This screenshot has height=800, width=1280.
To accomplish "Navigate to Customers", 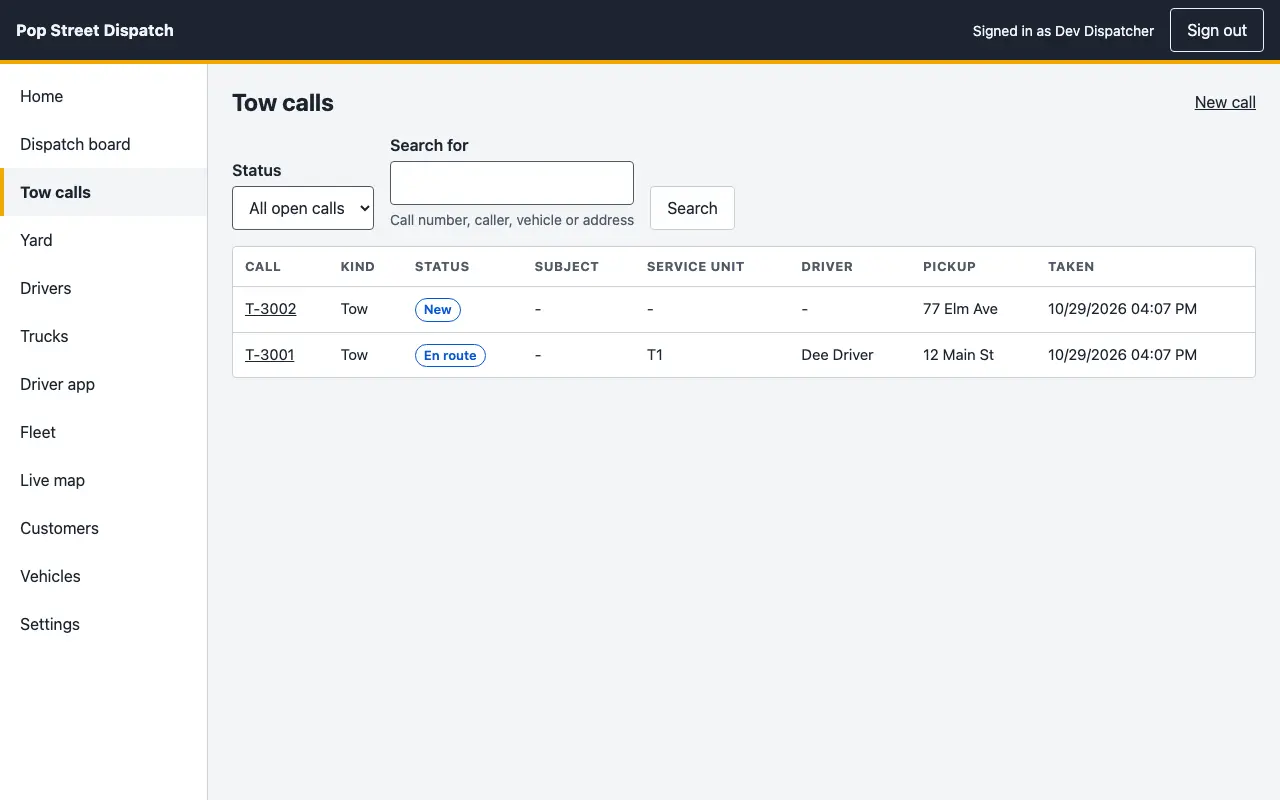I will [104, 528].
